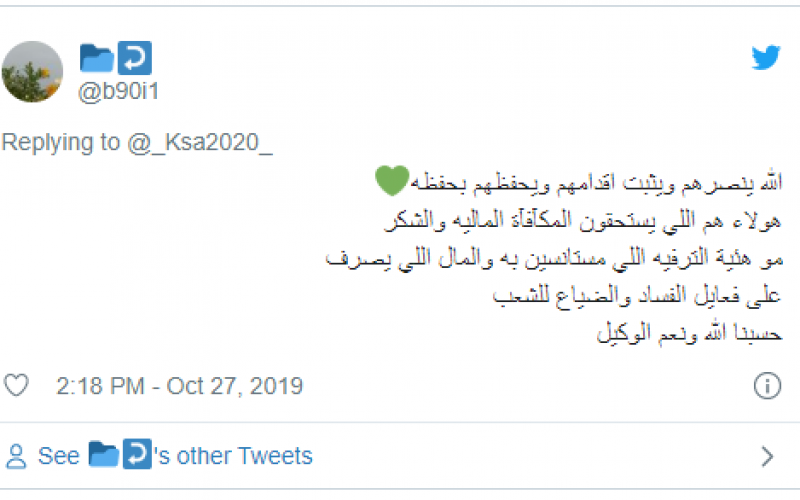
Task: Like the tweet with the heart icon
Action: pyautogui.click(x=16, y=385)
